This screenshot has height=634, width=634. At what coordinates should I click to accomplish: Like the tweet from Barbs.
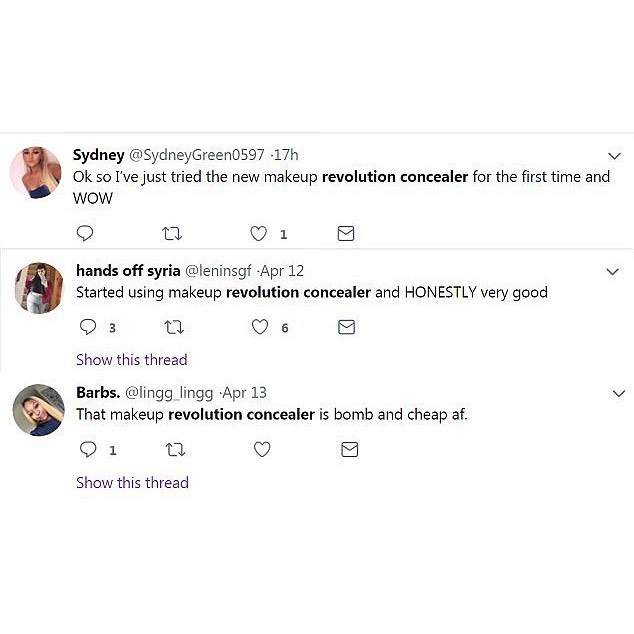click(262, 450)
